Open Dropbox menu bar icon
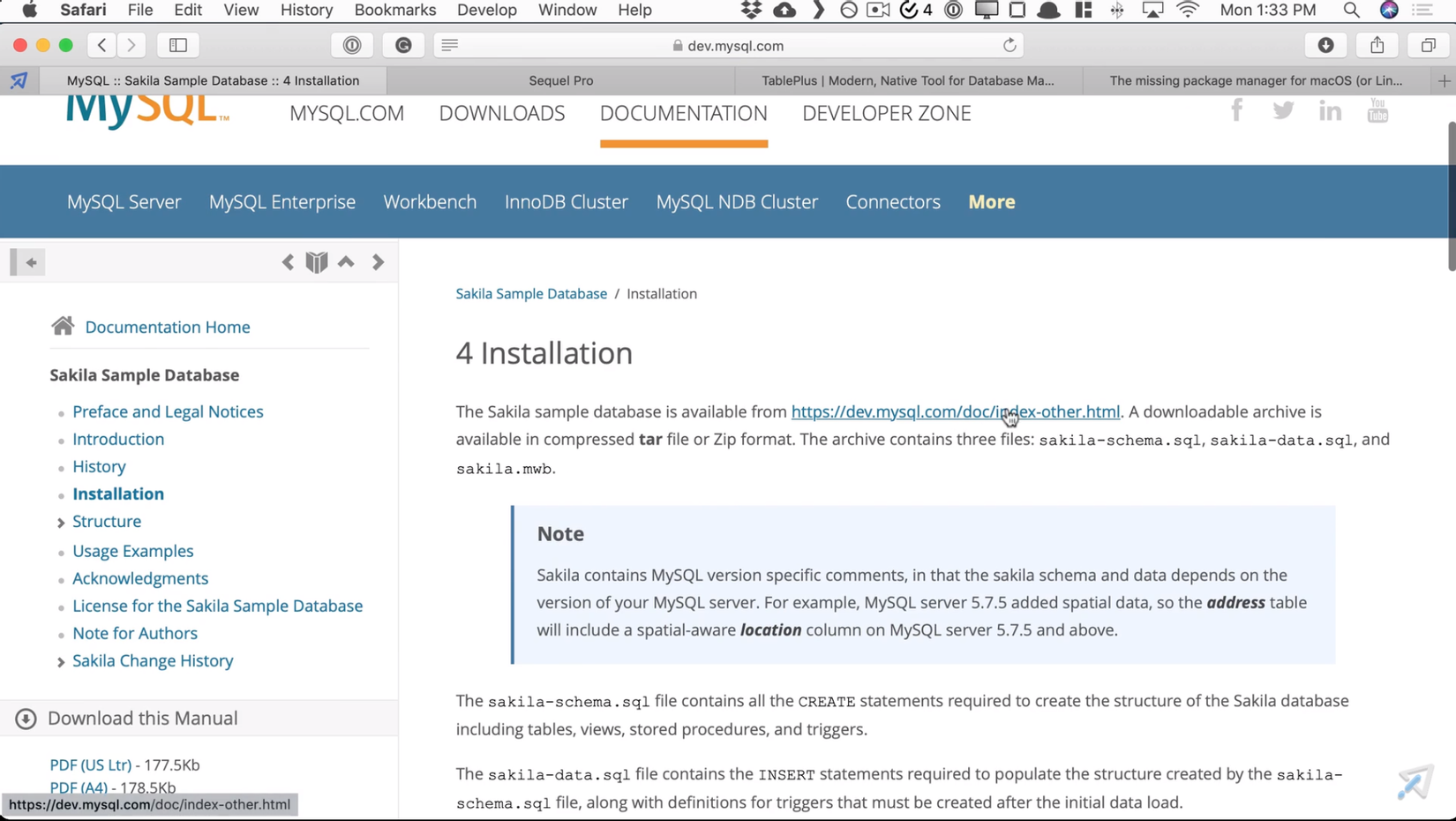The height and width of the screenshot is (821, 1456). click(751, 11)
